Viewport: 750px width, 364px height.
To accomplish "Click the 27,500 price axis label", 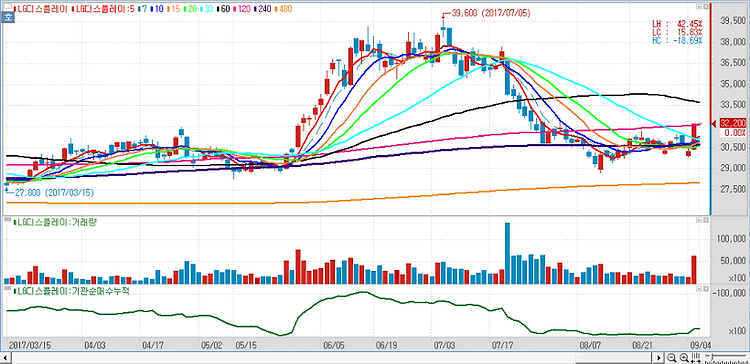I will (x=733, y=189).
